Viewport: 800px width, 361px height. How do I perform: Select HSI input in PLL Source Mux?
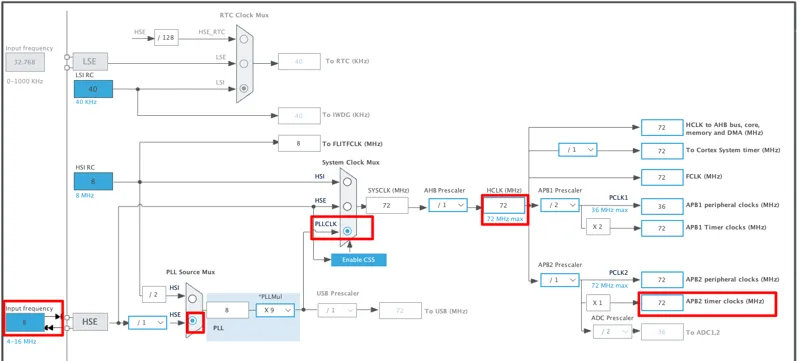coord(192,300)
